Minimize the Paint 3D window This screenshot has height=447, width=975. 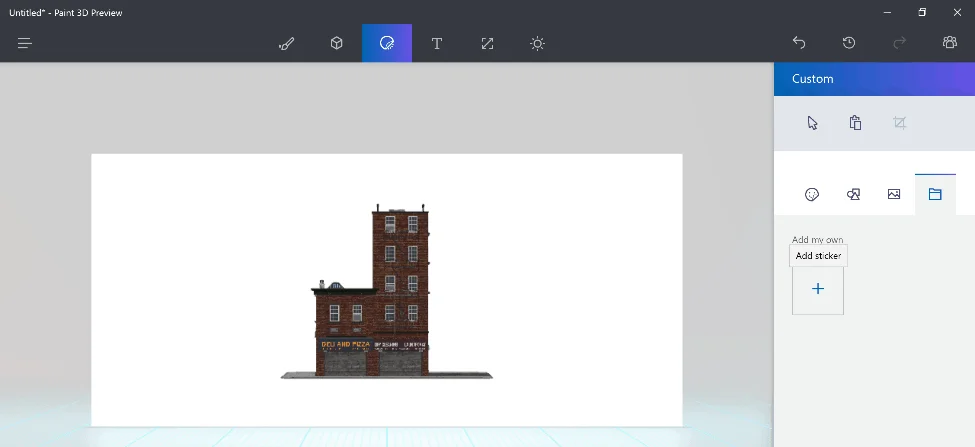click(887, 12)
